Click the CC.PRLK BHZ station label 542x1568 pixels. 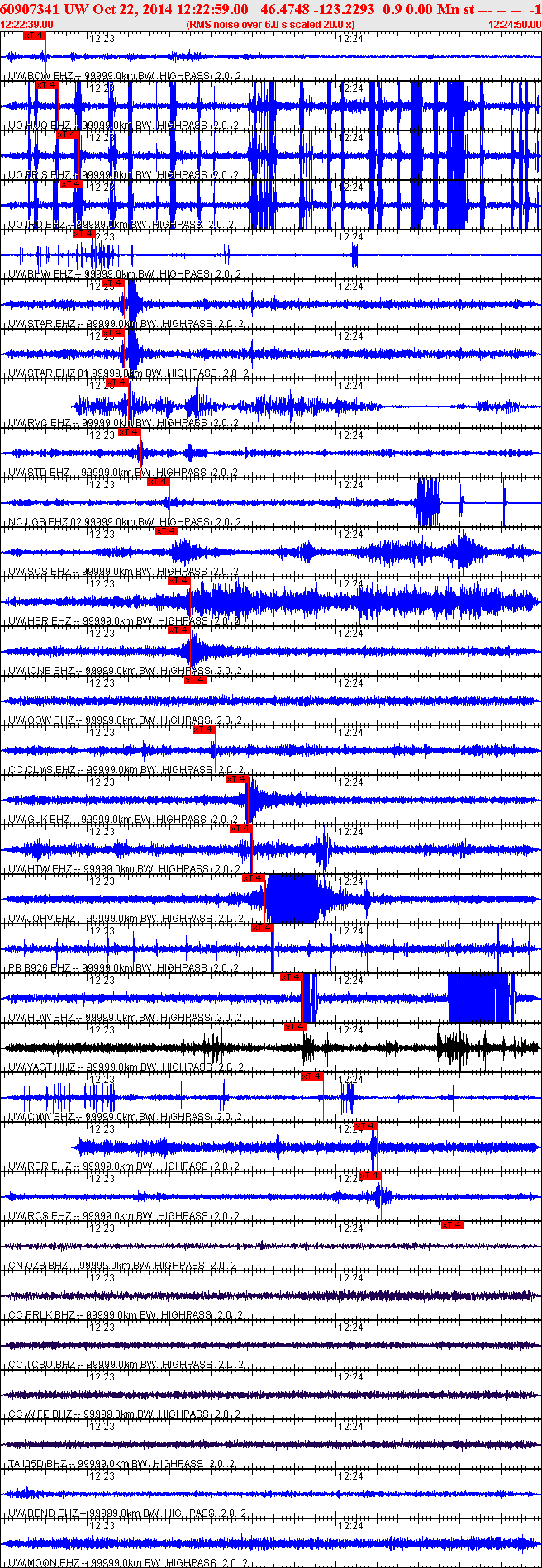click(x=41, y=1315)
